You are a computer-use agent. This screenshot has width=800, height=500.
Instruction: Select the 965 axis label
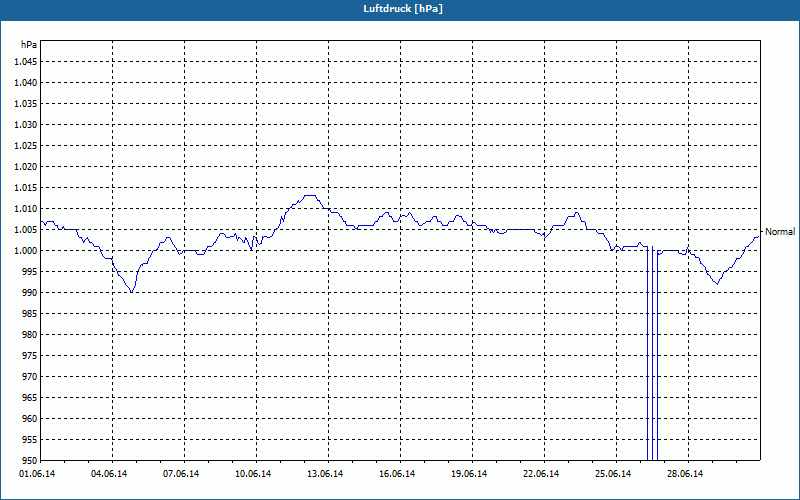click(31, 397)
